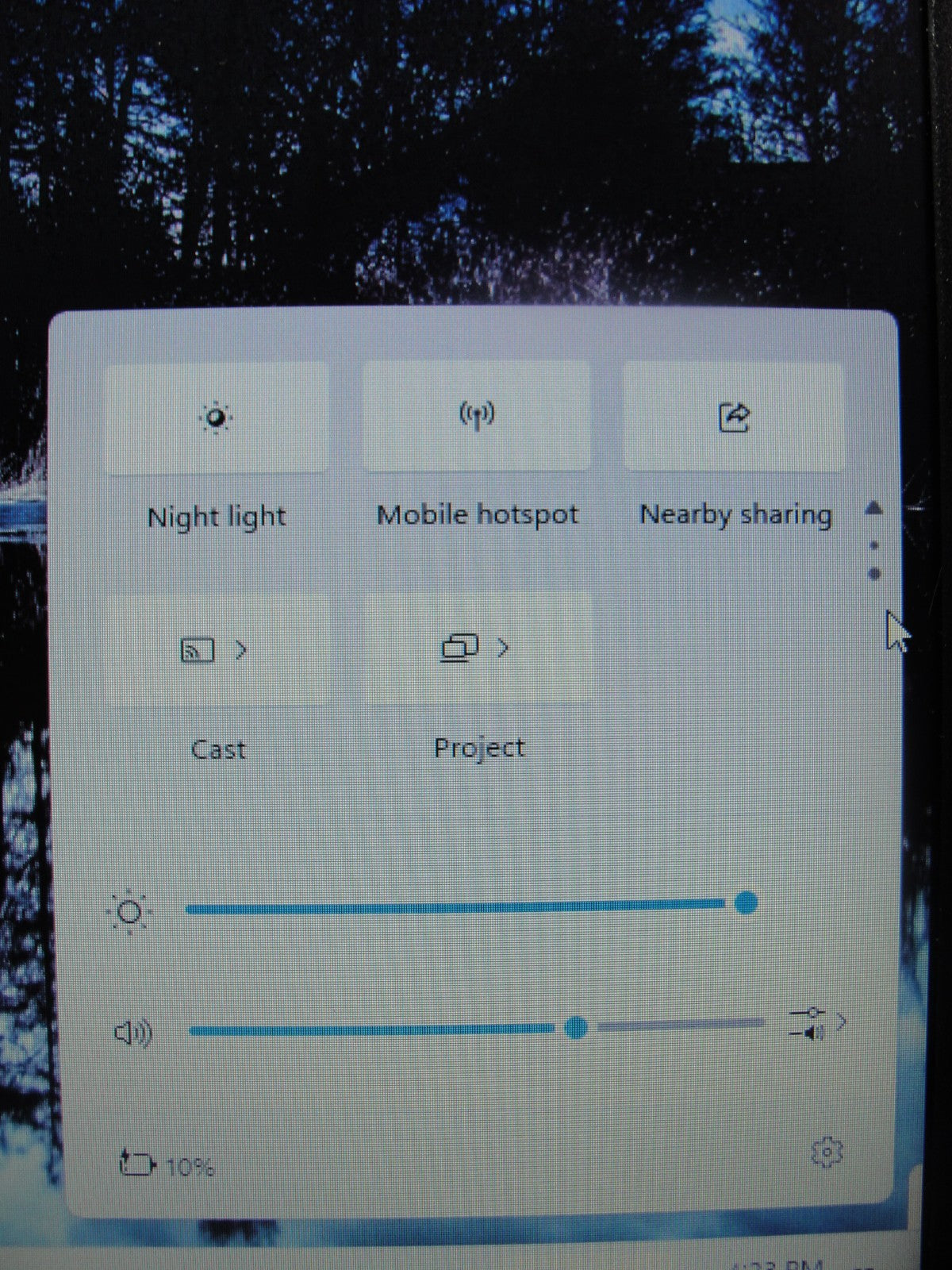Expand the sound output chevron arrow
Viewport: 952px width, 1270px height.
click(841, 1022)
